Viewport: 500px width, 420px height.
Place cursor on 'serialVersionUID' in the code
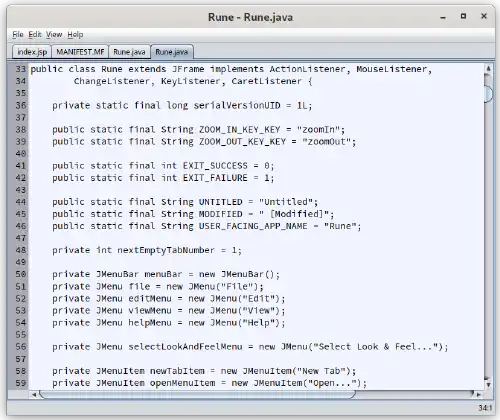tap(237, 106)
